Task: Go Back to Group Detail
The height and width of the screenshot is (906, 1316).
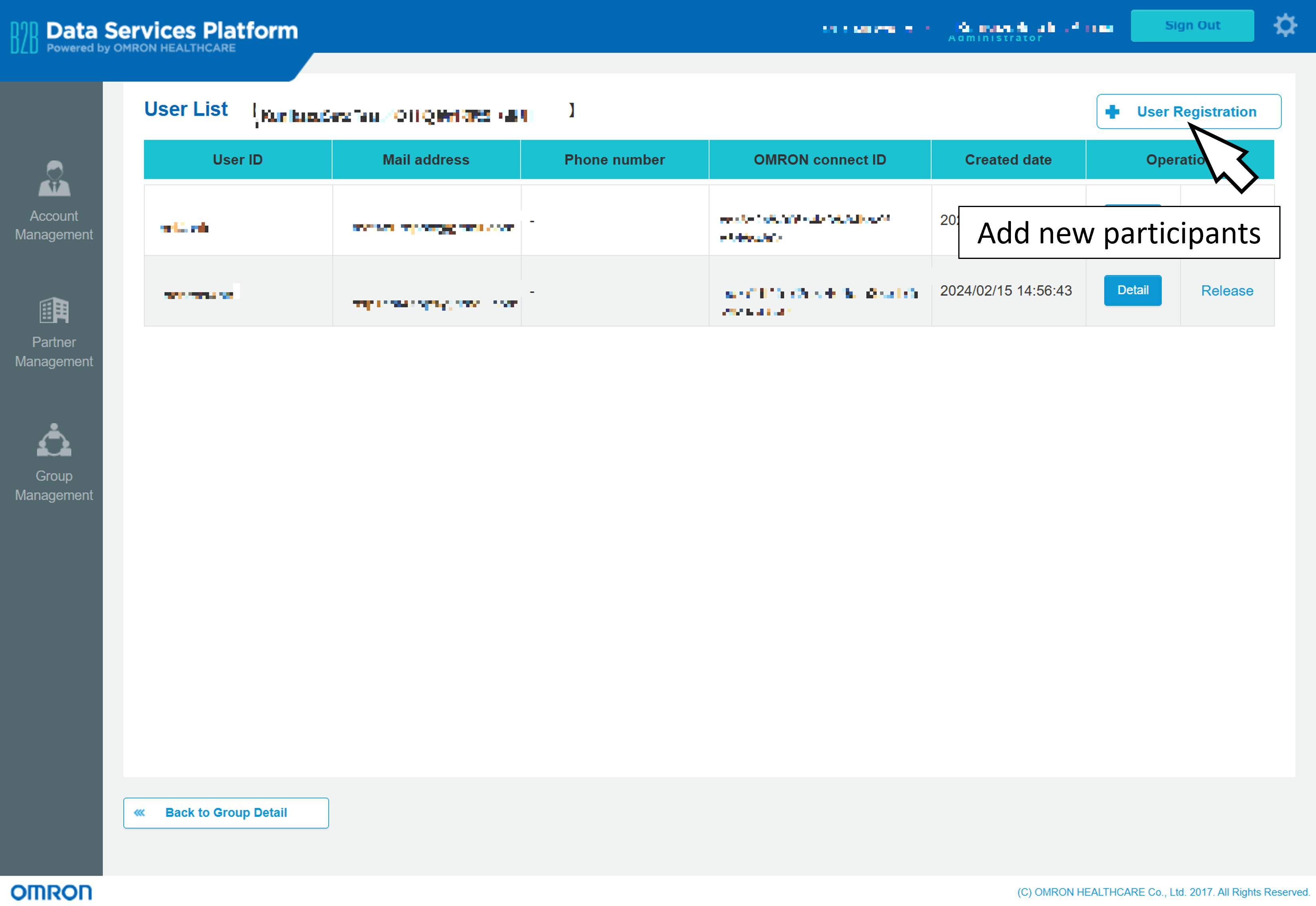Action: click(226, 812)
